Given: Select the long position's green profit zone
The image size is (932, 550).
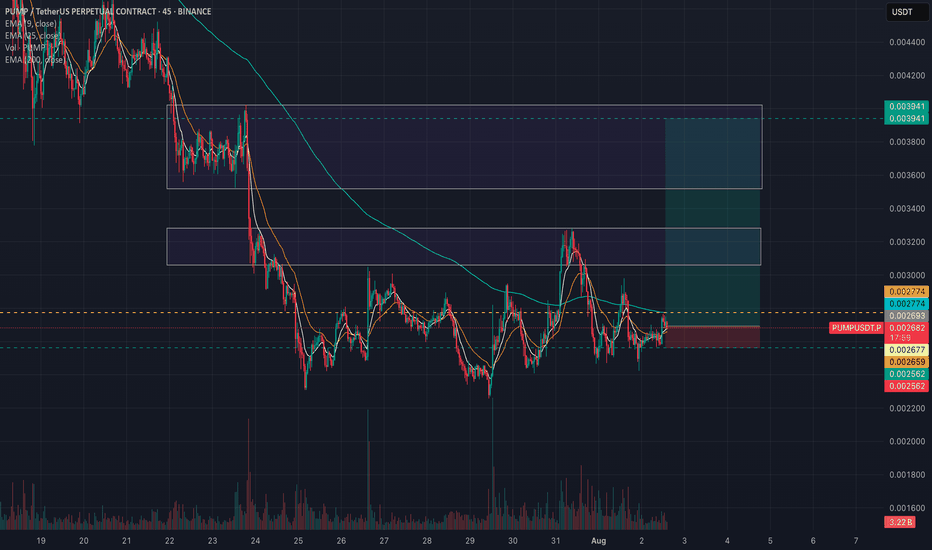Looking at the screenshot, I should (x=713, y=222).
